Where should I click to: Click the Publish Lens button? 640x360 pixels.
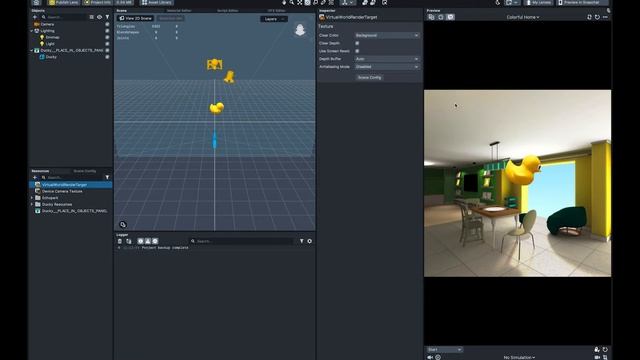tap(63, 2)
